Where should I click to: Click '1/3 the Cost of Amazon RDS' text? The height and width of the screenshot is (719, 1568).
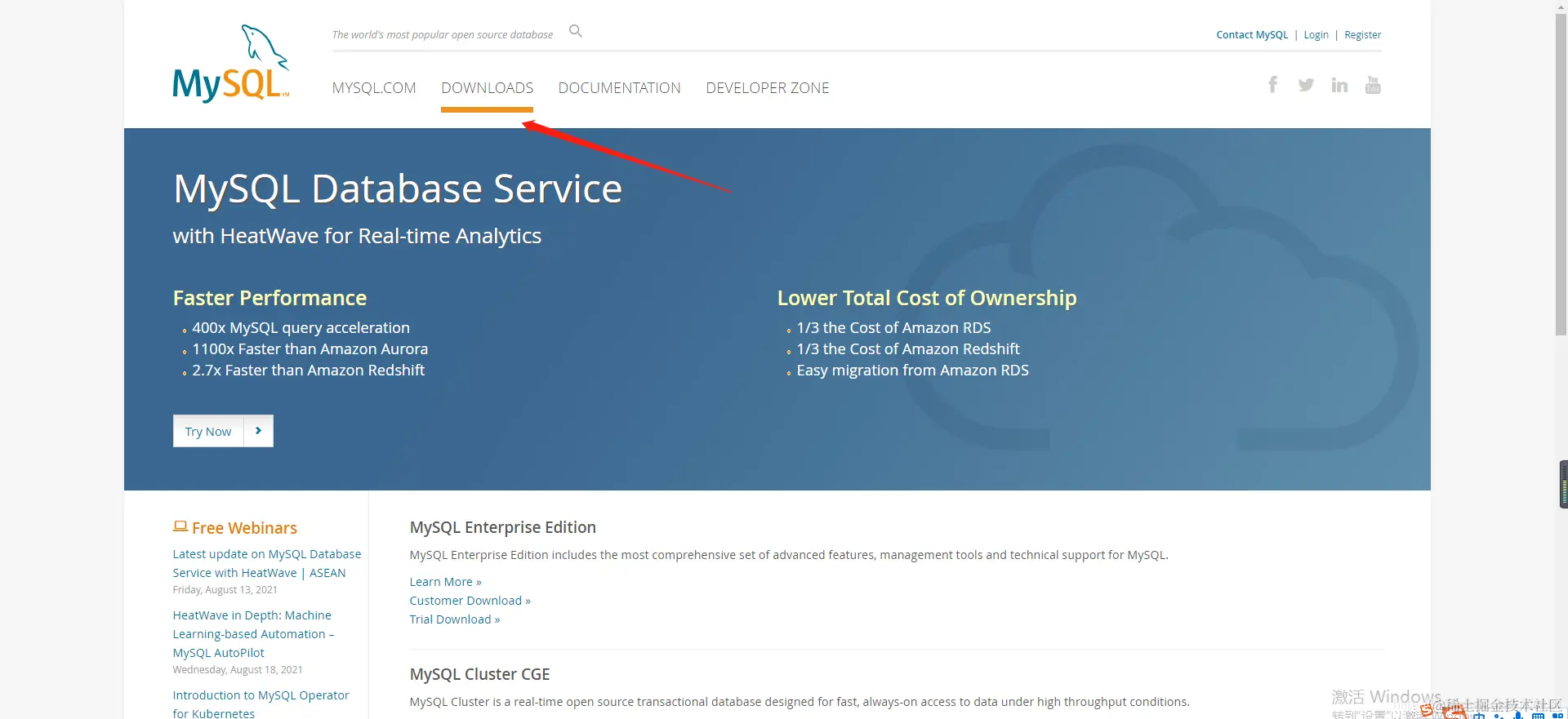click(893, 327)
